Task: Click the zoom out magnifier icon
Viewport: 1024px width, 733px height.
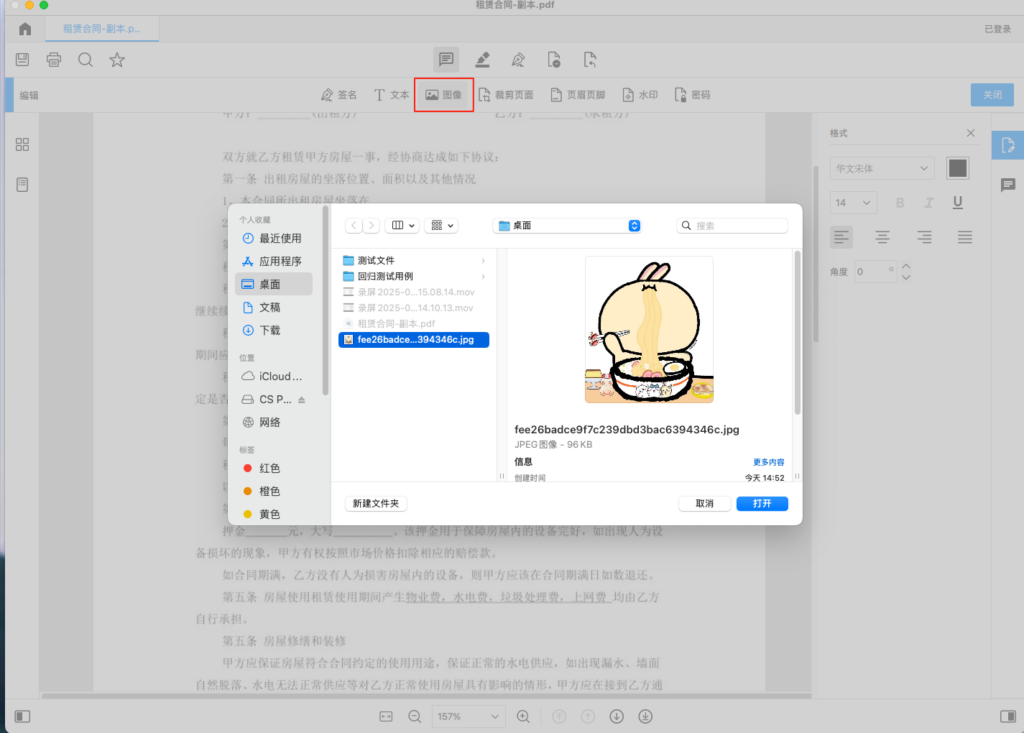Action: click(x=415, y=716)
